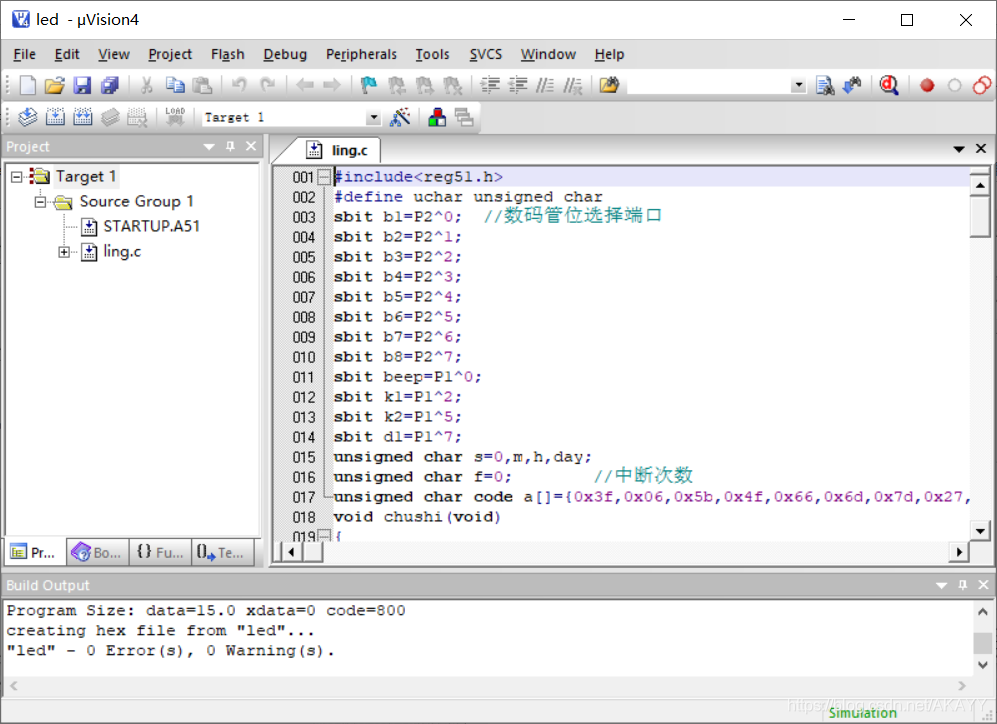Pin the Project panel
The width and height of the screenshot is (997, 724).
pyautogui.click(x=230, y=146)
